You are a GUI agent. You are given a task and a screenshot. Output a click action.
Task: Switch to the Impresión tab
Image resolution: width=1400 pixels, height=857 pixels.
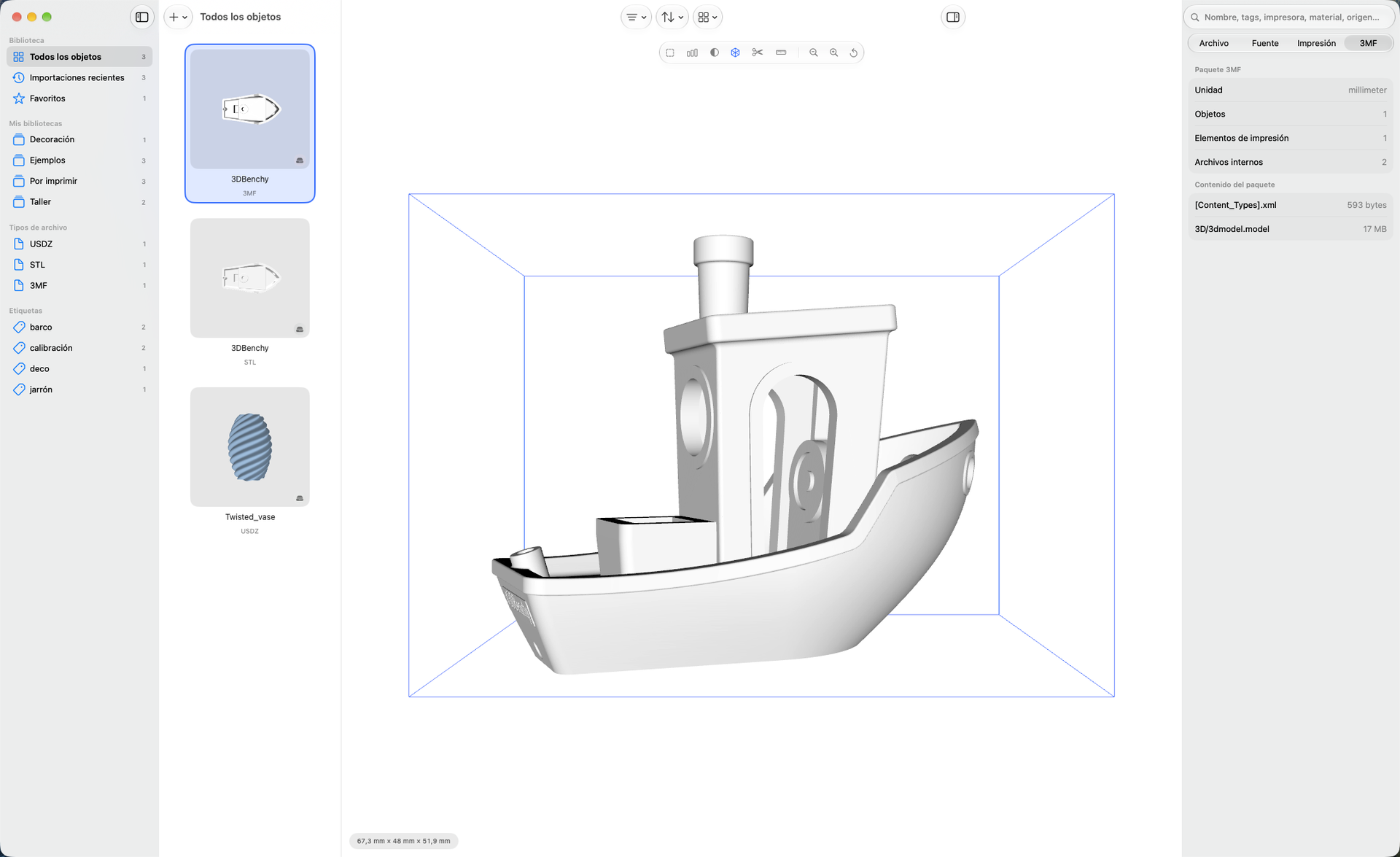(1316, 43)
